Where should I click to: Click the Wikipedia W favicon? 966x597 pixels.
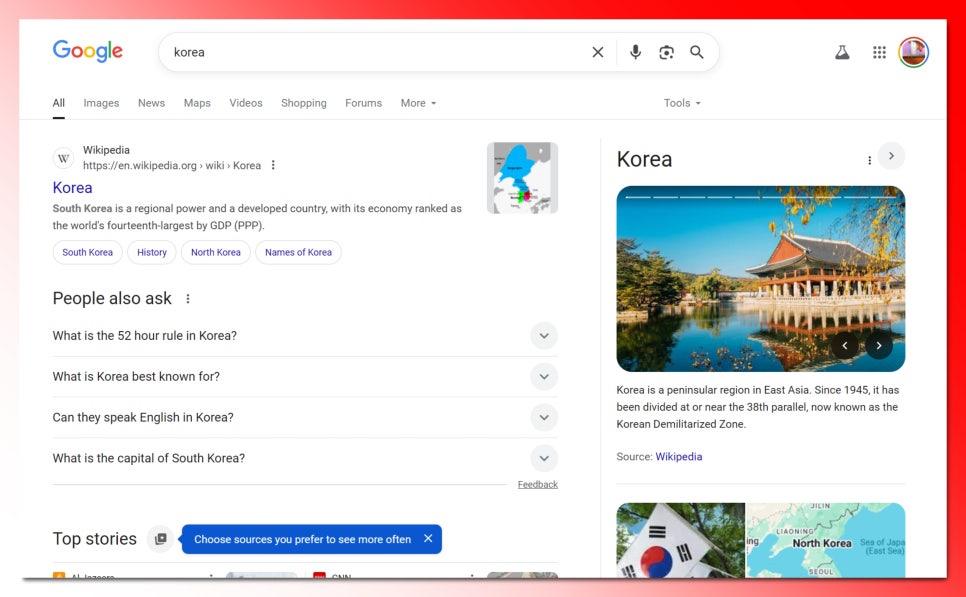(63, 158)
